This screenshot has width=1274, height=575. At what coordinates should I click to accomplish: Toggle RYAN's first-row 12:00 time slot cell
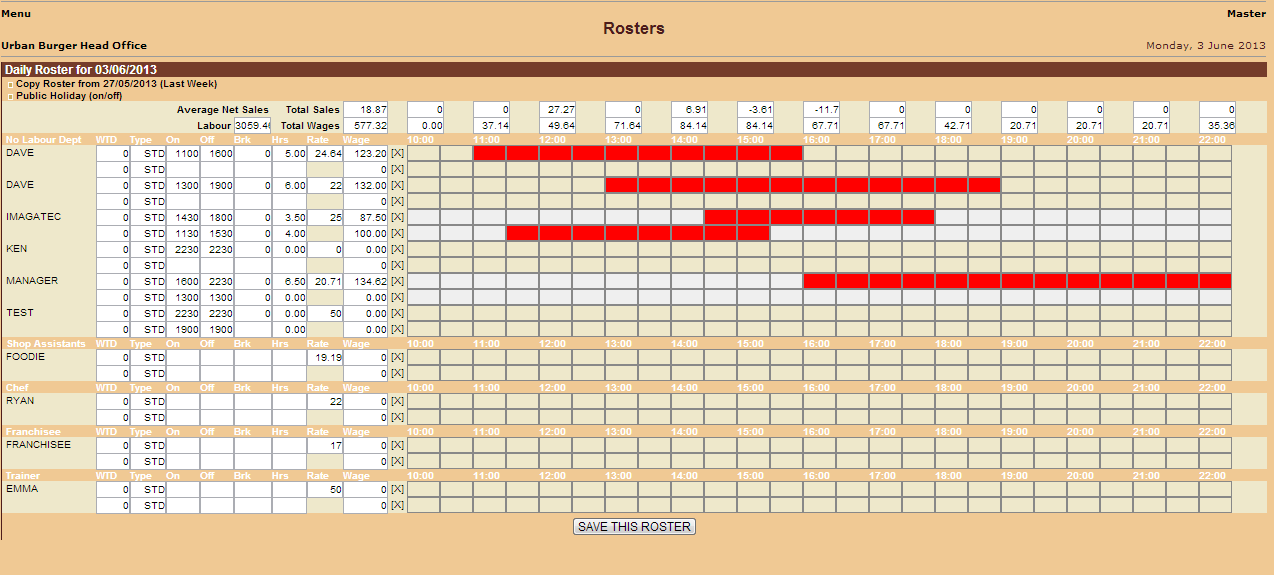555,401
